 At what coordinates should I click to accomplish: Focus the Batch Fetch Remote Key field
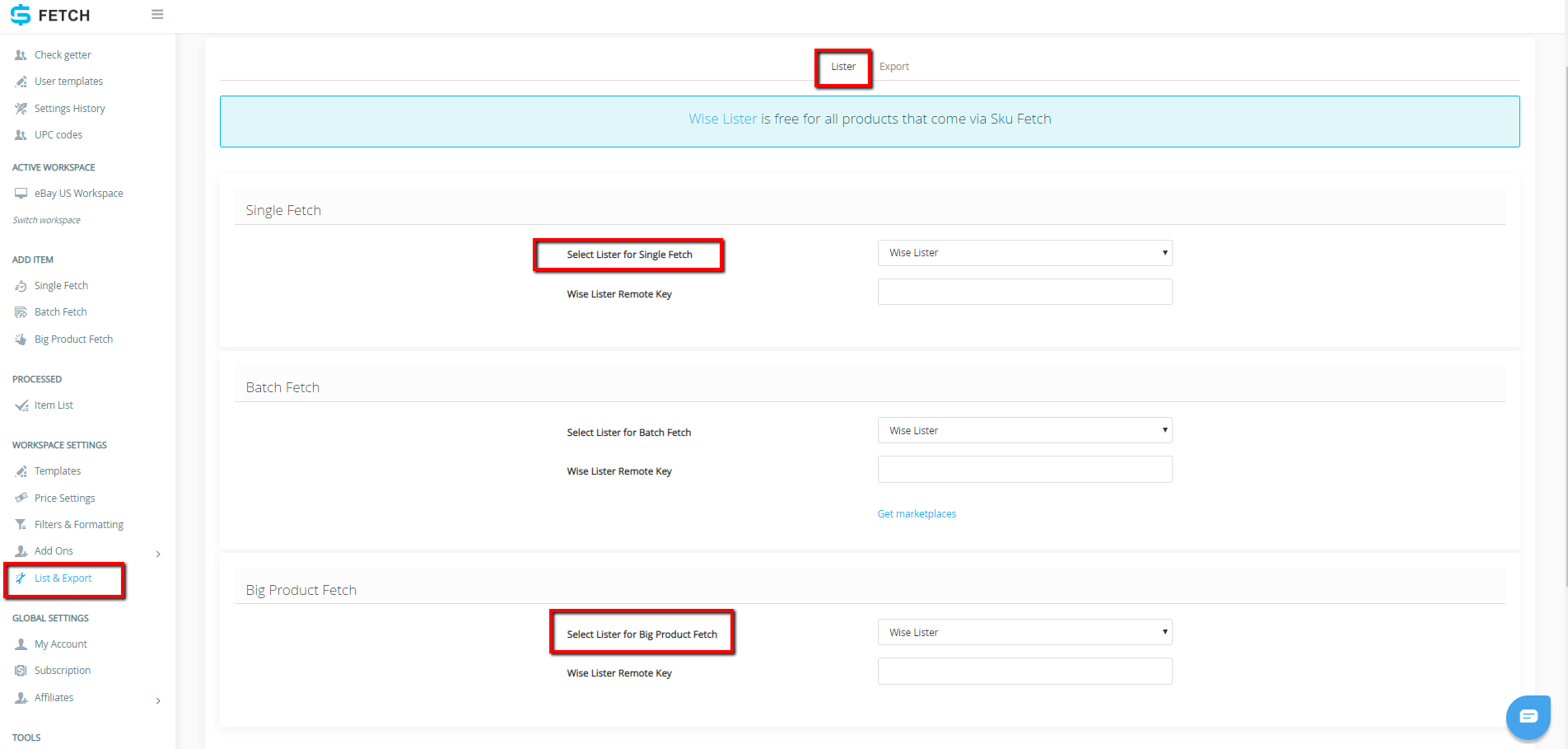1024,469
